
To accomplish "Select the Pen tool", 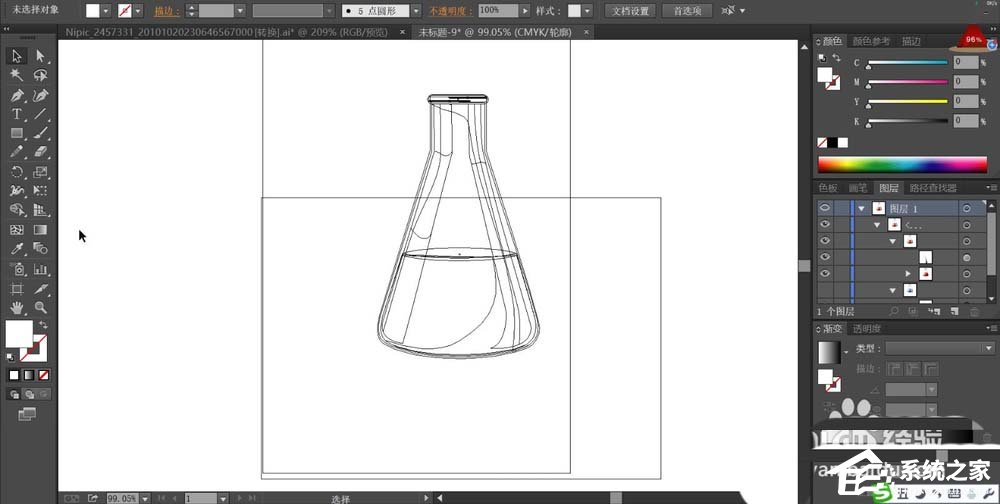I will (x=17, y=96).
